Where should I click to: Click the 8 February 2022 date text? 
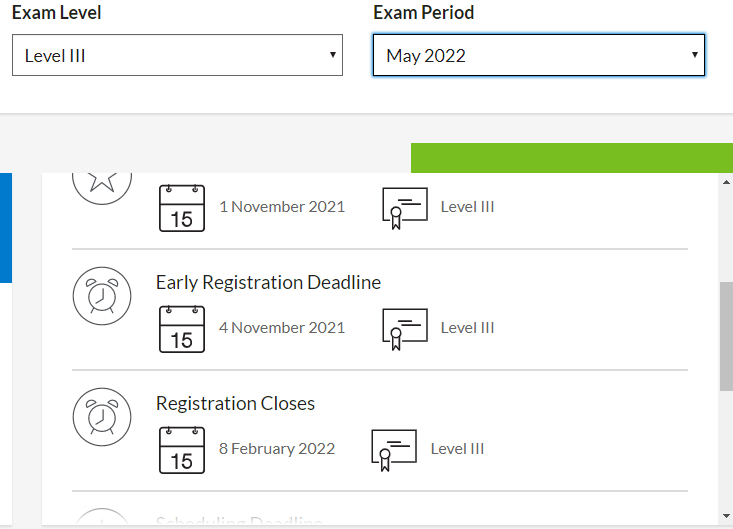[x=277, y=449]
